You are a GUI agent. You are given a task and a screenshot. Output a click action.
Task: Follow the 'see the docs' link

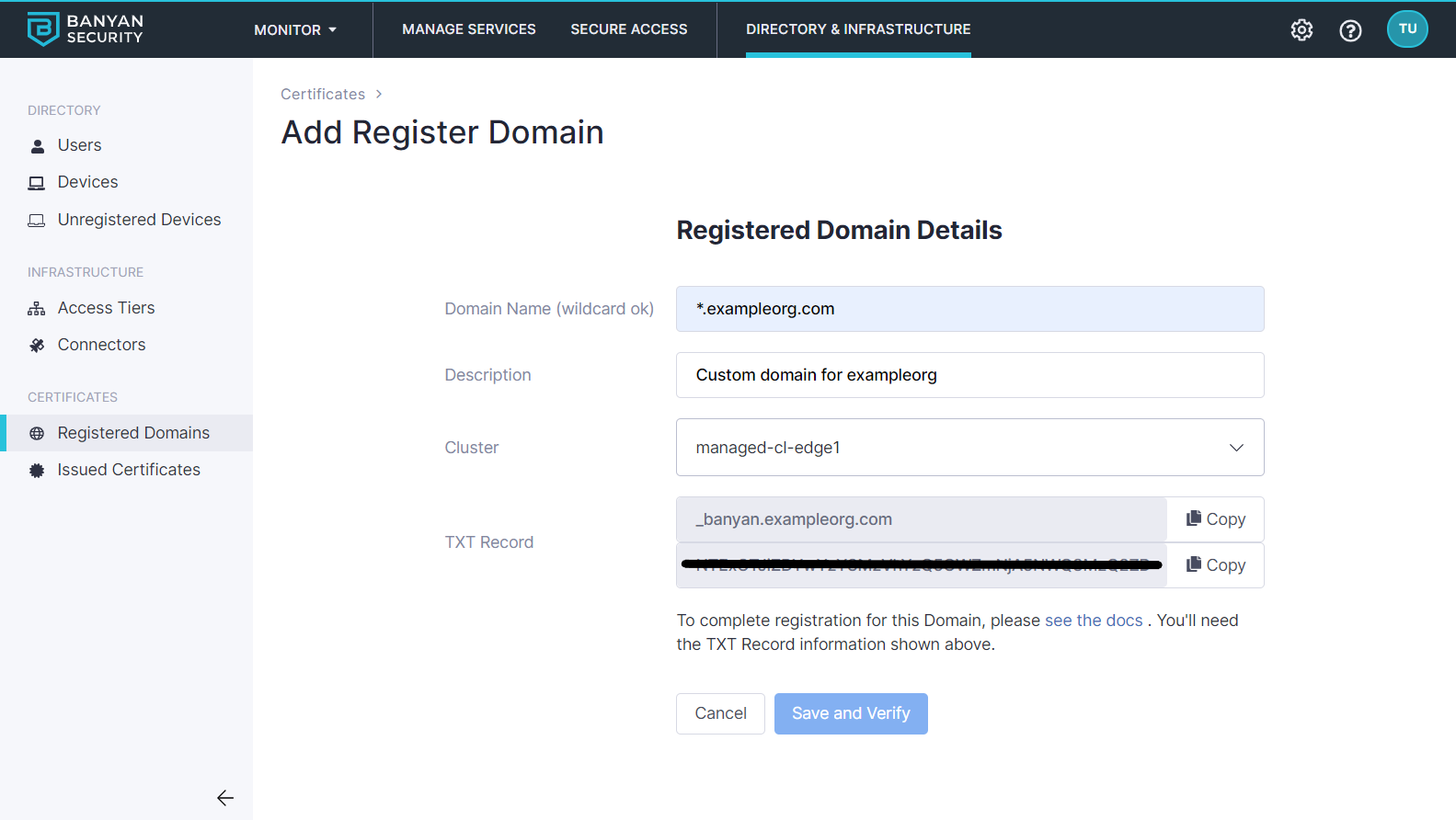[1093, 621]
